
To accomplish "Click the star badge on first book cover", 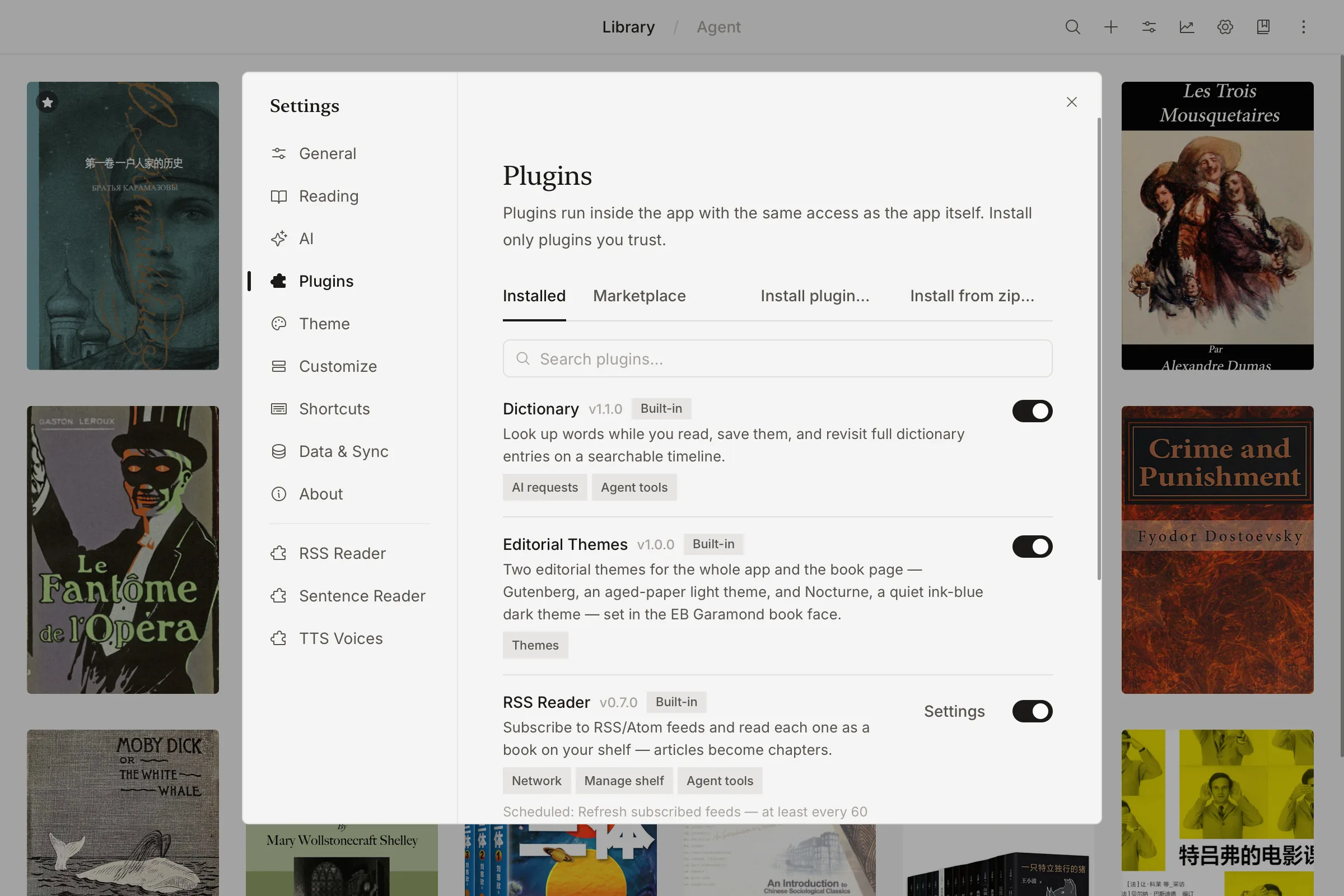I will tap(48, 102).
